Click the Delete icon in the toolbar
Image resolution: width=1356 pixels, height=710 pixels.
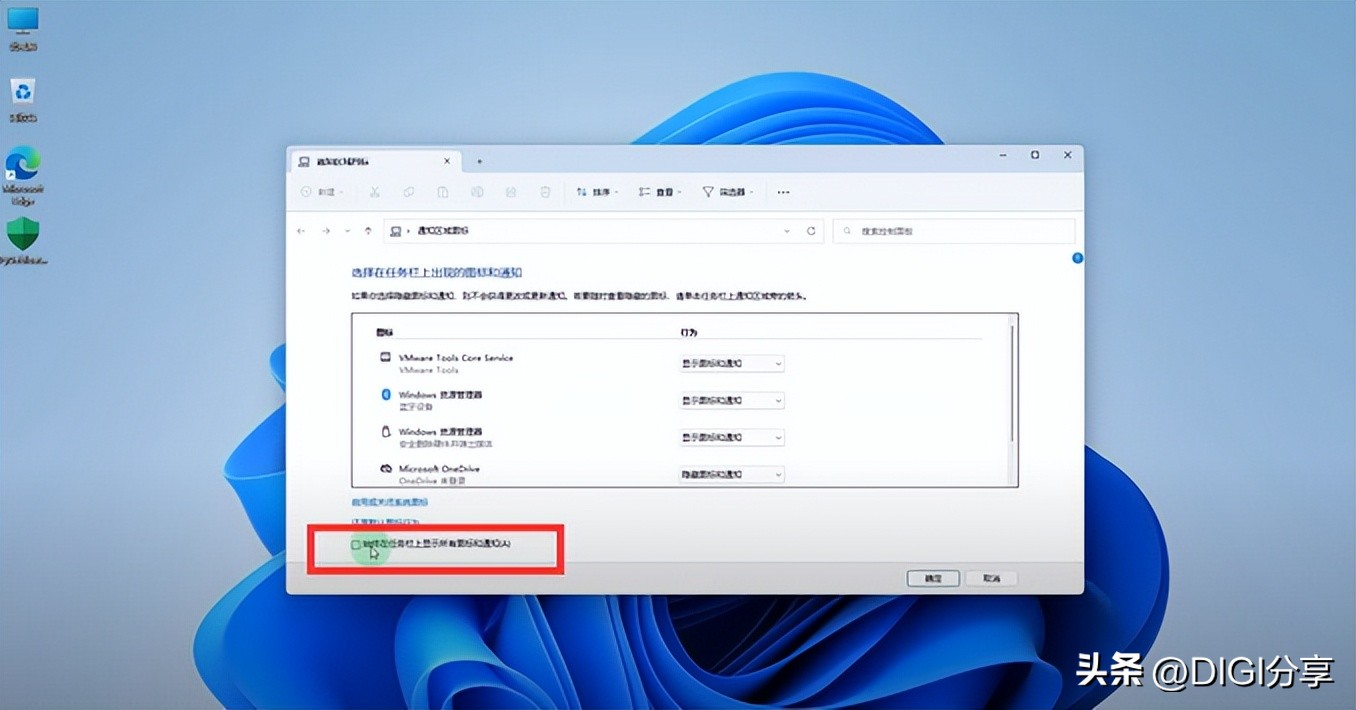544,191
